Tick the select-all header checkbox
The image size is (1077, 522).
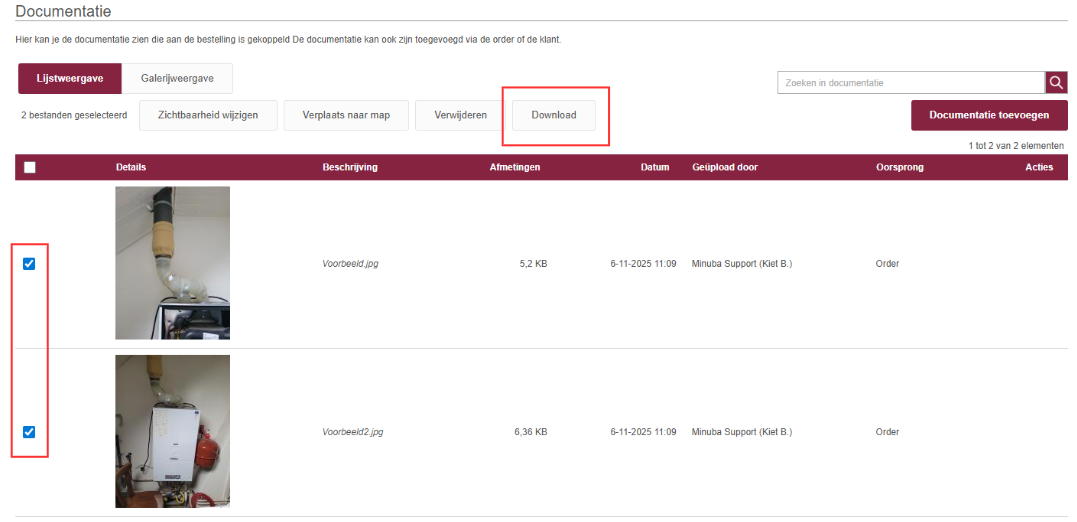coord(29,167)
